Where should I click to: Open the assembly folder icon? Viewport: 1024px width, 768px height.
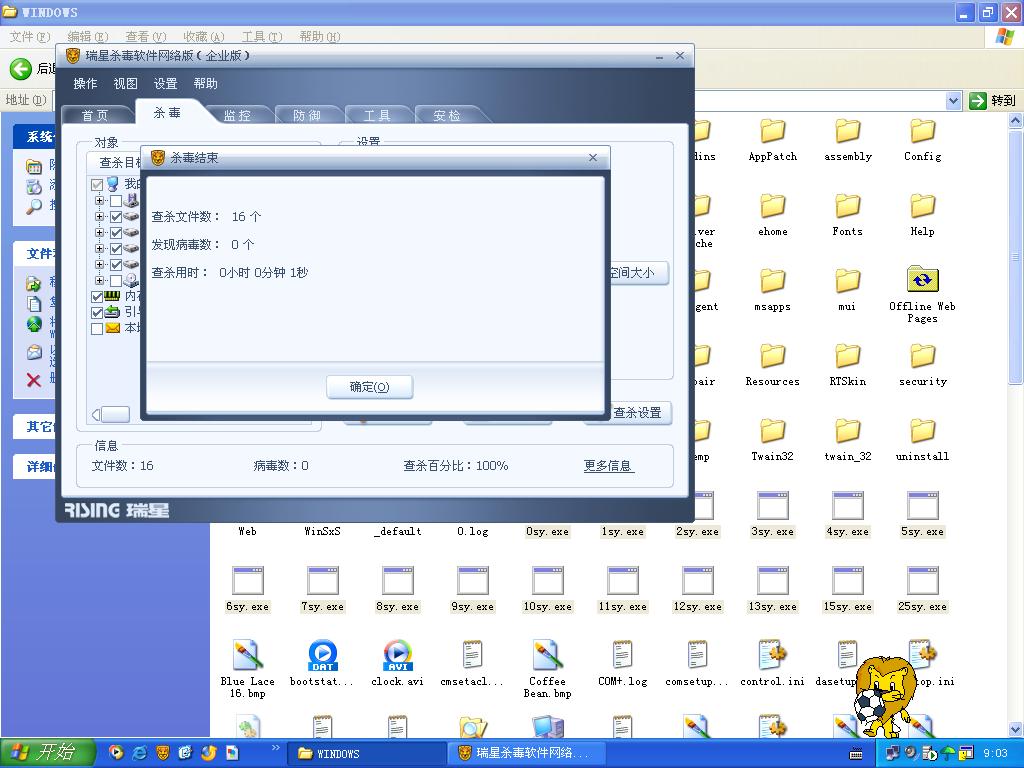click(848, 131)
